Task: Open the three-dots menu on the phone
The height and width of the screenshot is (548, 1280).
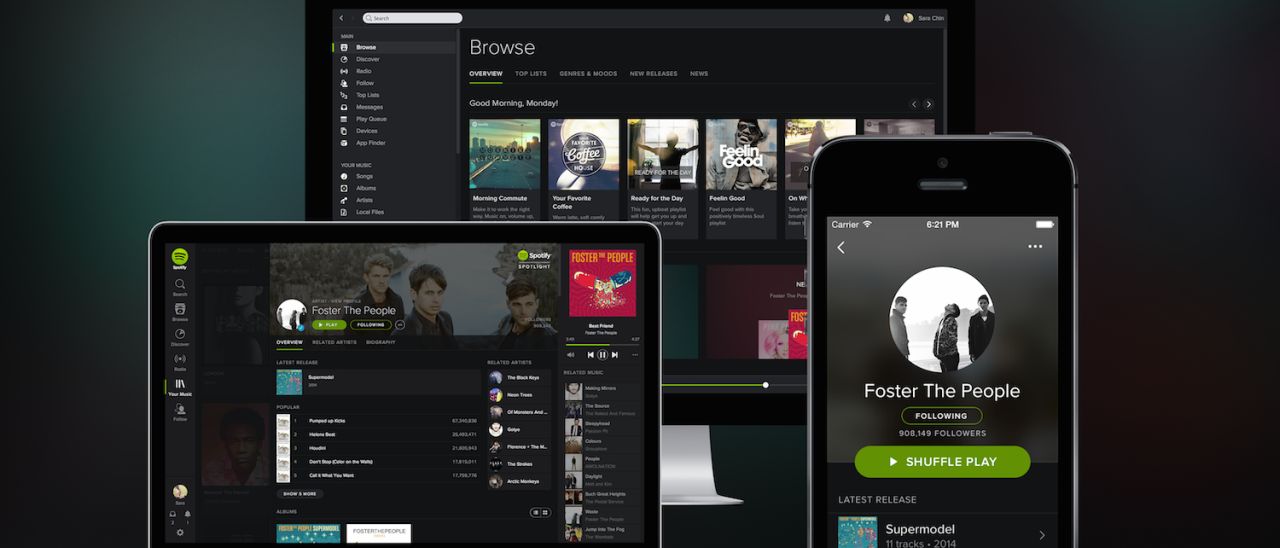Action: (x=1035, y=247)
